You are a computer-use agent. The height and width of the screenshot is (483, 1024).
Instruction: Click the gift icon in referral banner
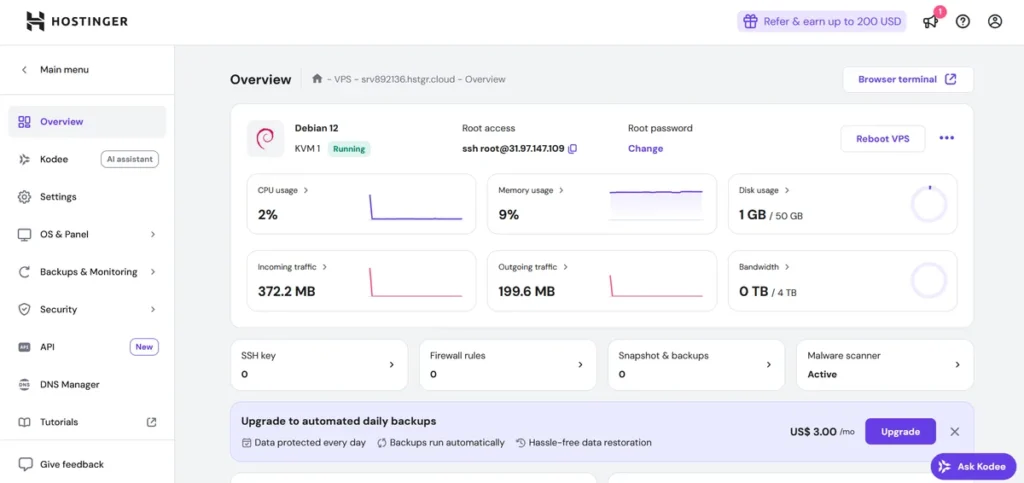(x=751, y=22)
